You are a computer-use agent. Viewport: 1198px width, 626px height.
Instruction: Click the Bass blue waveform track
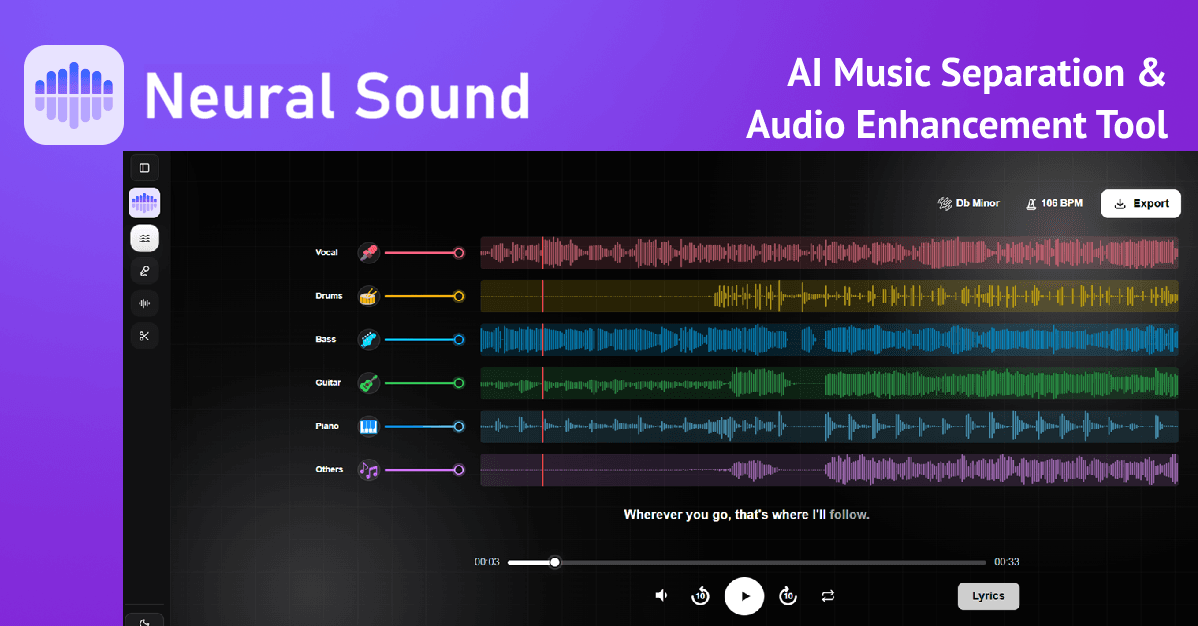coord(829,339)
